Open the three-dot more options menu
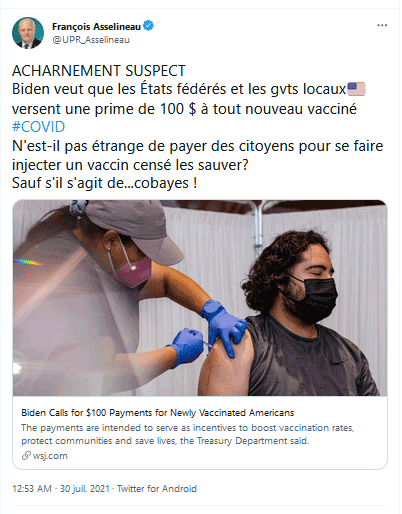402x514 pixels. [x=382, y=25]
